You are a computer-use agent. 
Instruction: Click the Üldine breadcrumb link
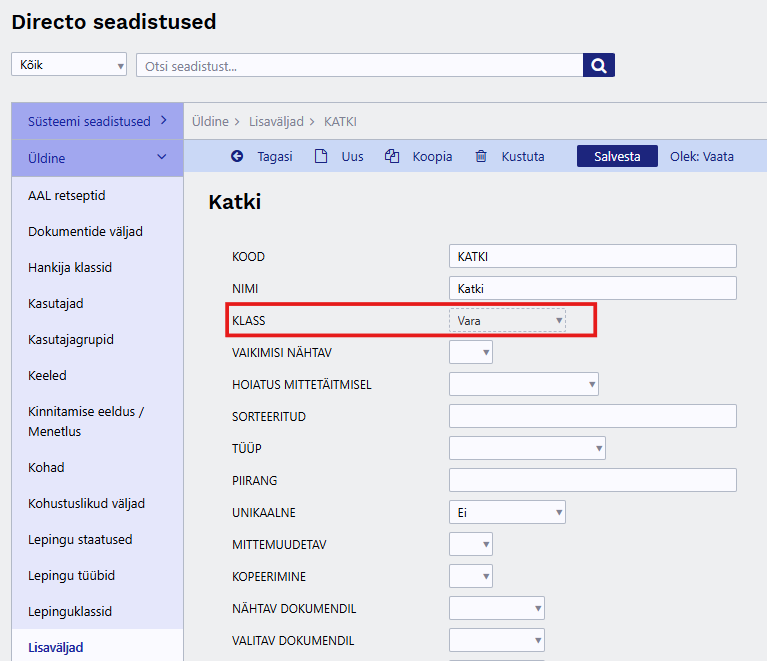pos(209,121)
